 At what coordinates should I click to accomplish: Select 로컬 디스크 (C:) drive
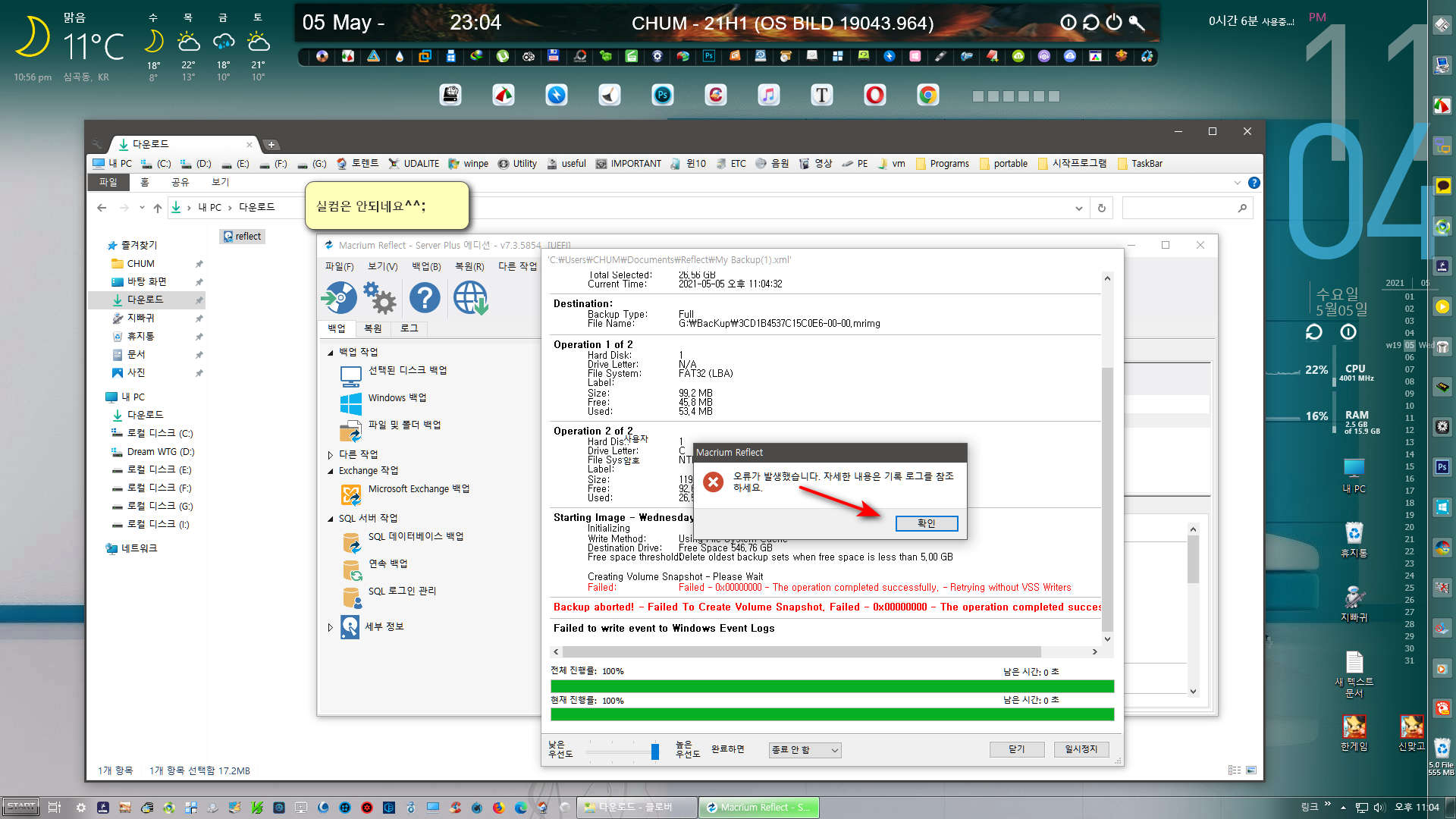(x=159, y=433)
